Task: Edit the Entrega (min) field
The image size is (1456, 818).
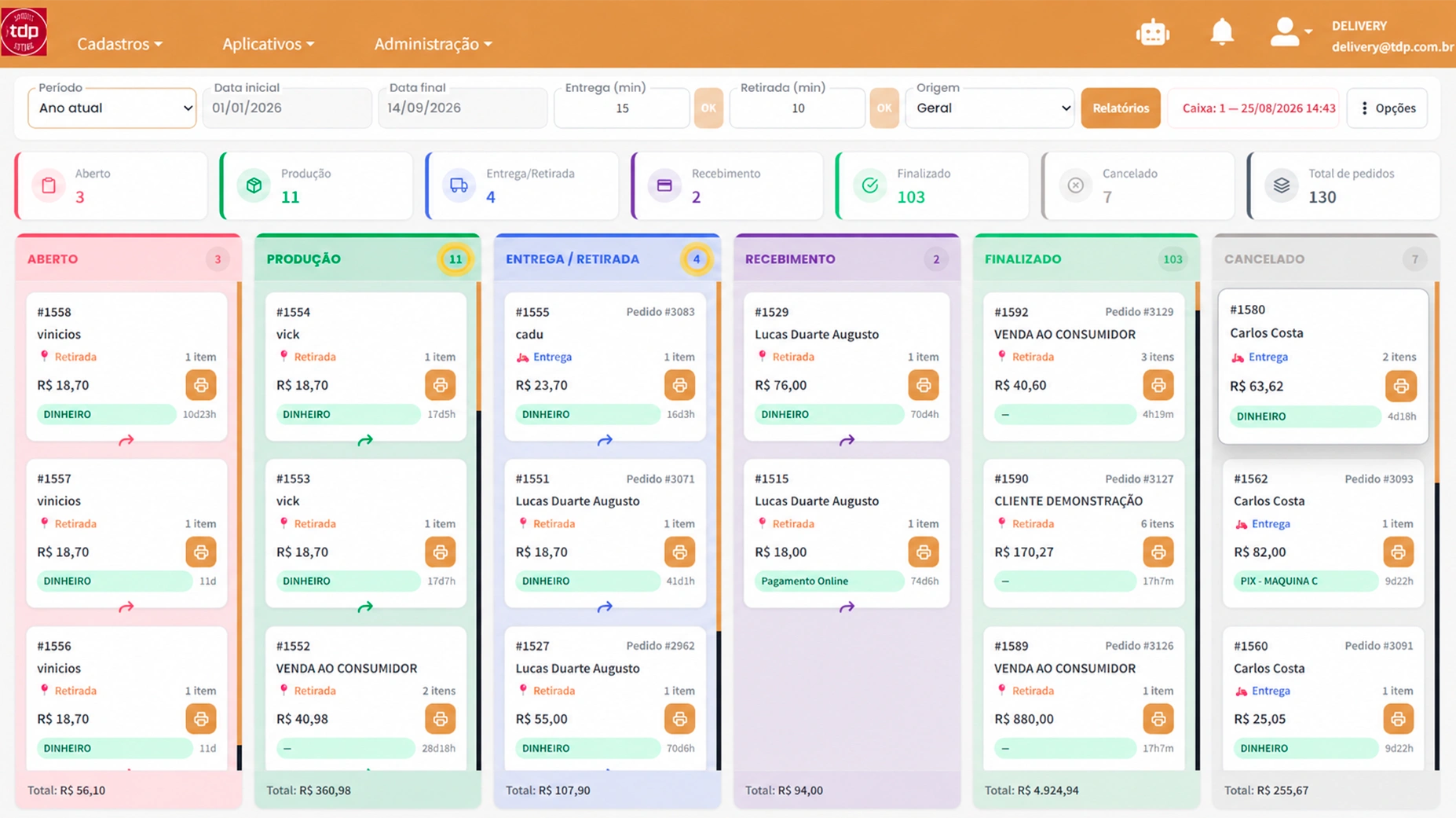Action: tap(622, 108)
